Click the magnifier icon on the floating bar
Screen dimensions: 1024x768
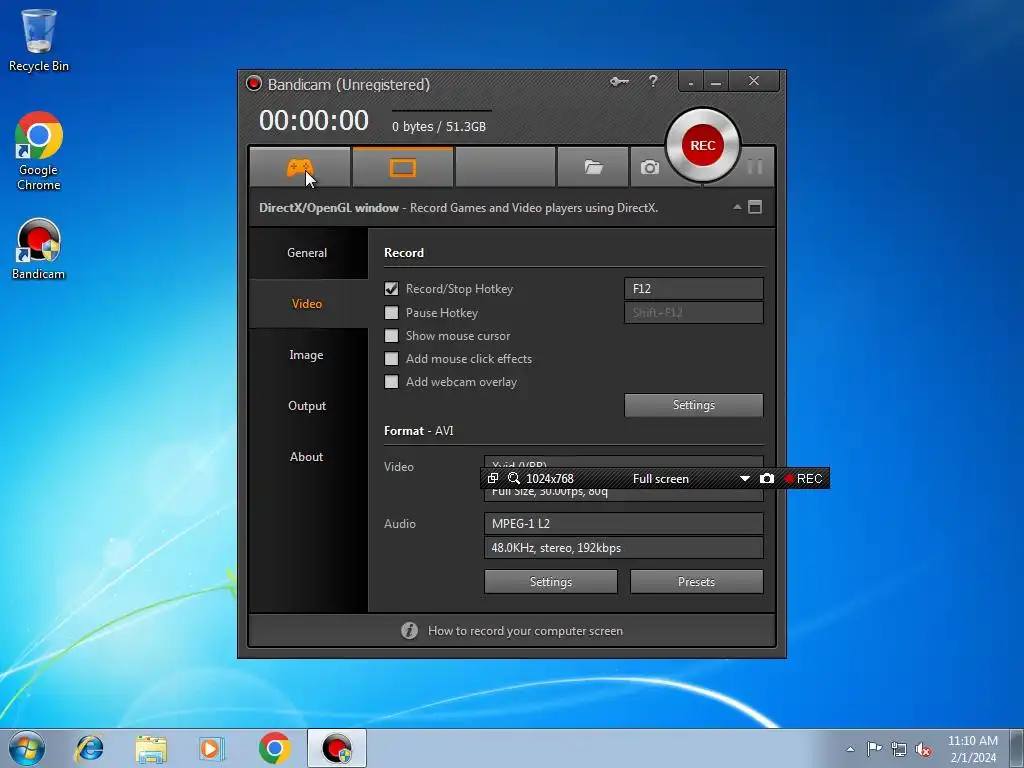[514, 479]
